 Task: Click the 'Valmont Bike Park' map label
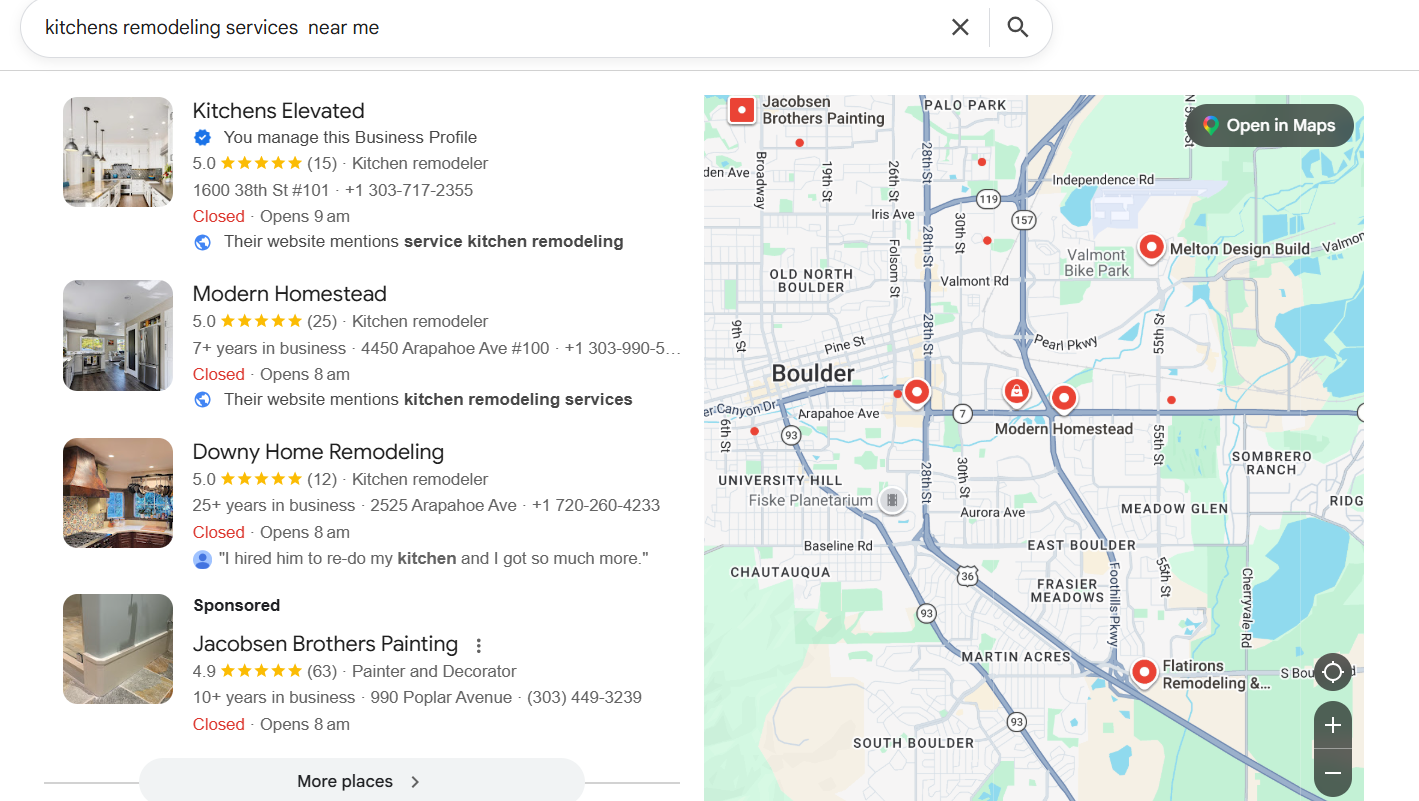1097,263
